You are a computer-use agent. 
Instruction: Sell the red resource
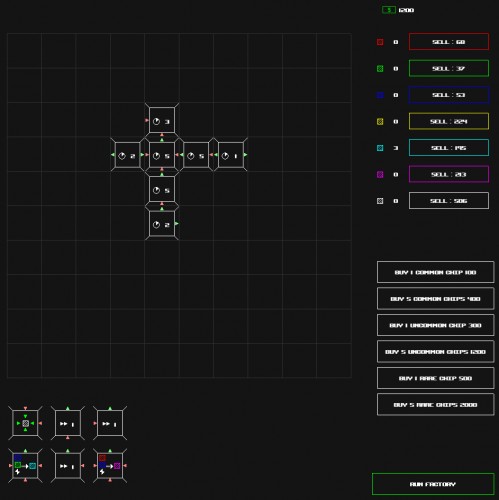point(449,42)
